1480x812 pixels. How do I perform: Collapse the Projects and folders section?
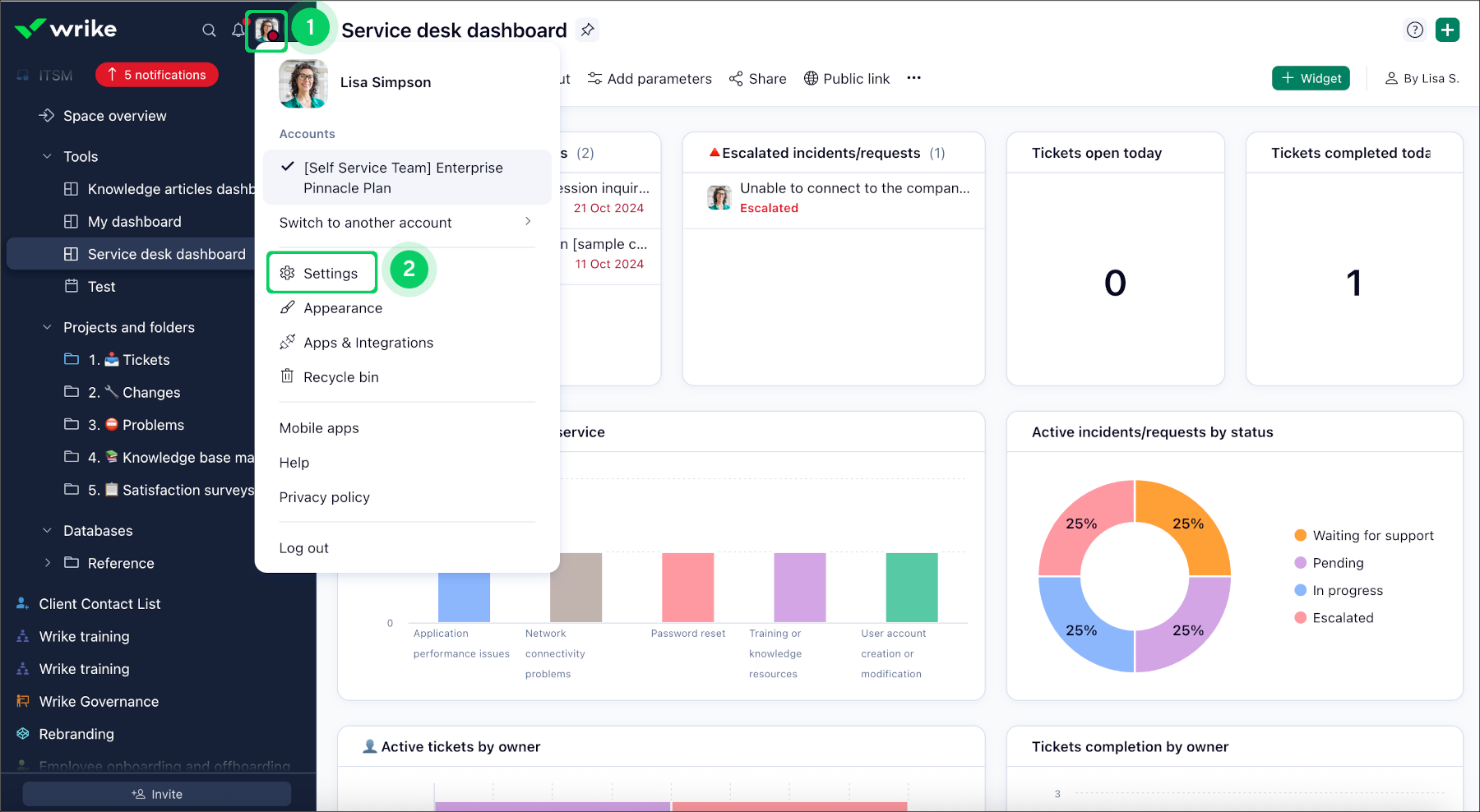click(x=47, y=327)
